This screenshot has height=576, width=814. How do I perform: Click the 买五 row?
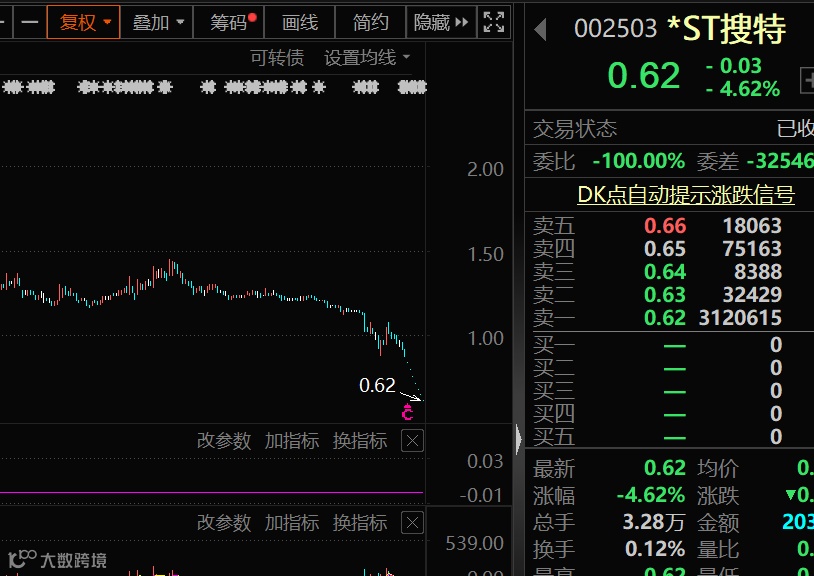tap(670, 436)
